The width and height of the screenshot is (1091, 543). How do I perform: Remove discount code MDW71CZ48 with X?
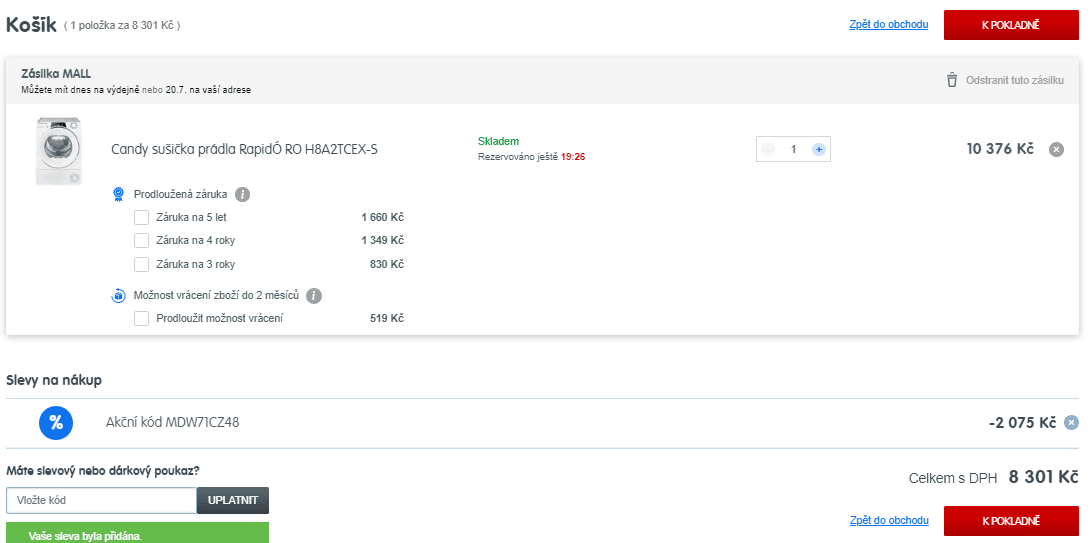pyautogui.click(x=1072, y=423)
